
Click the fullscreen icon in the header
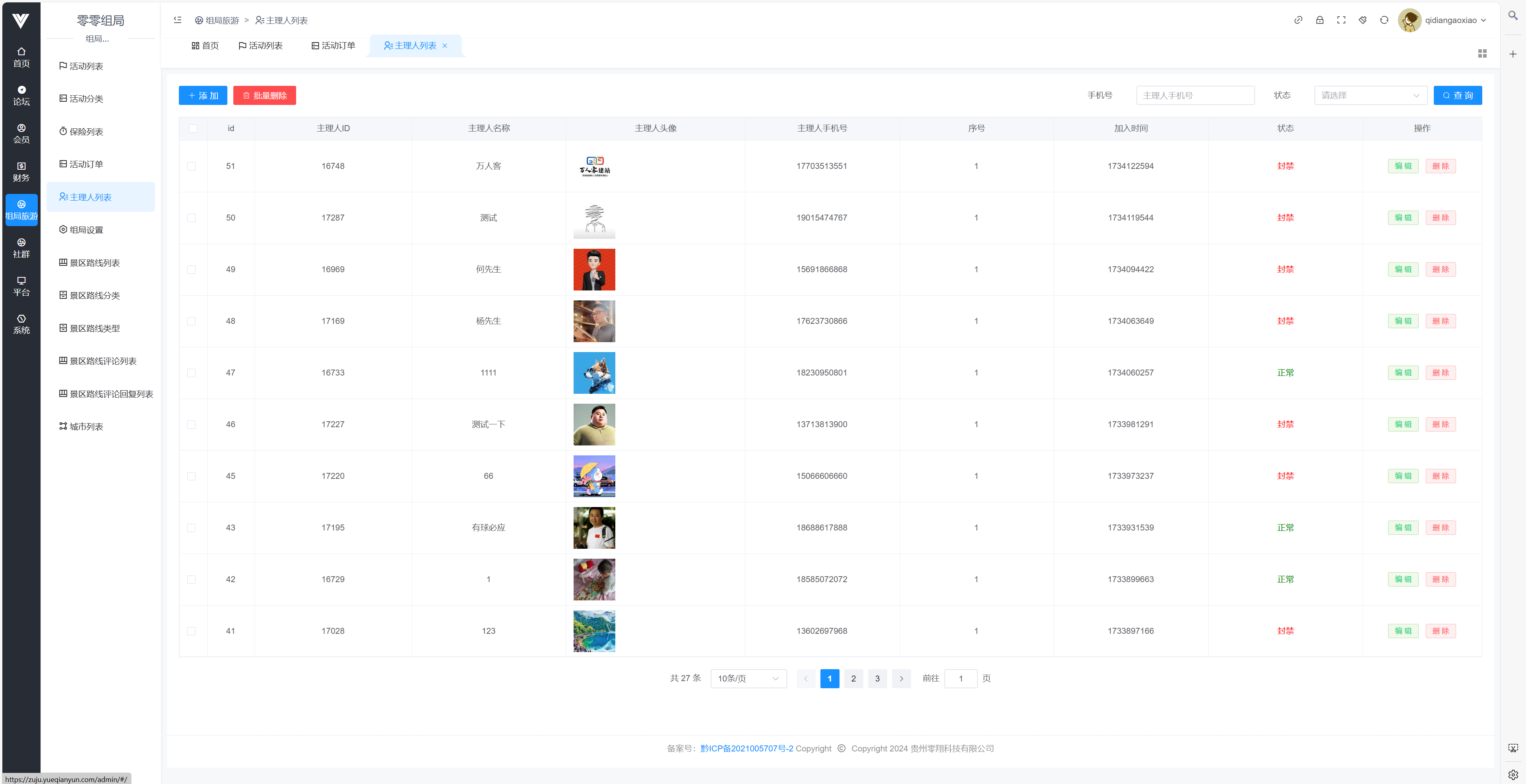pyautogui.click(x=1341, y=20)
